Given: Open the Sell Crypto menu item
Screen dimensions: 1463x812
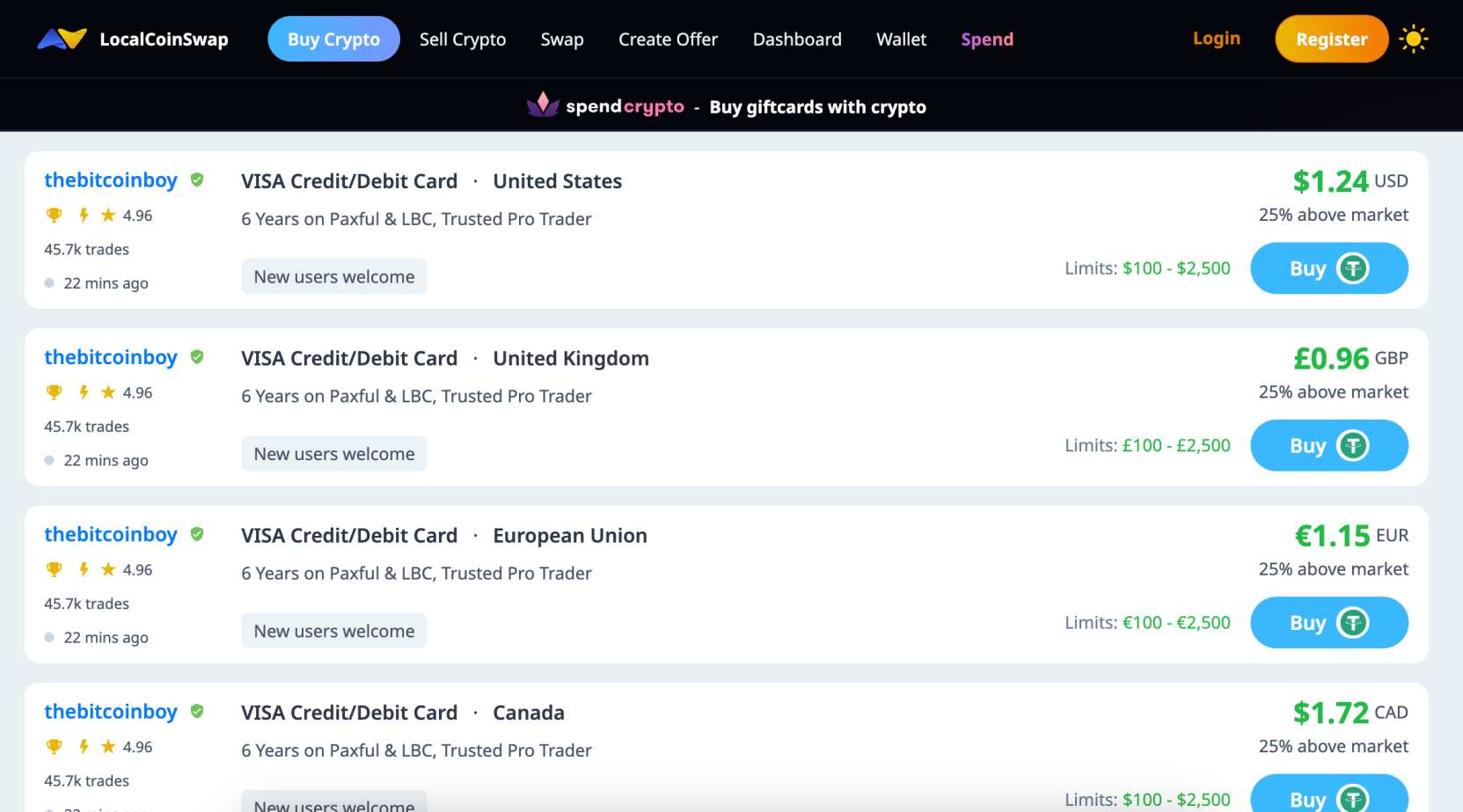Looking at the screenshot, I should [462, 40].
